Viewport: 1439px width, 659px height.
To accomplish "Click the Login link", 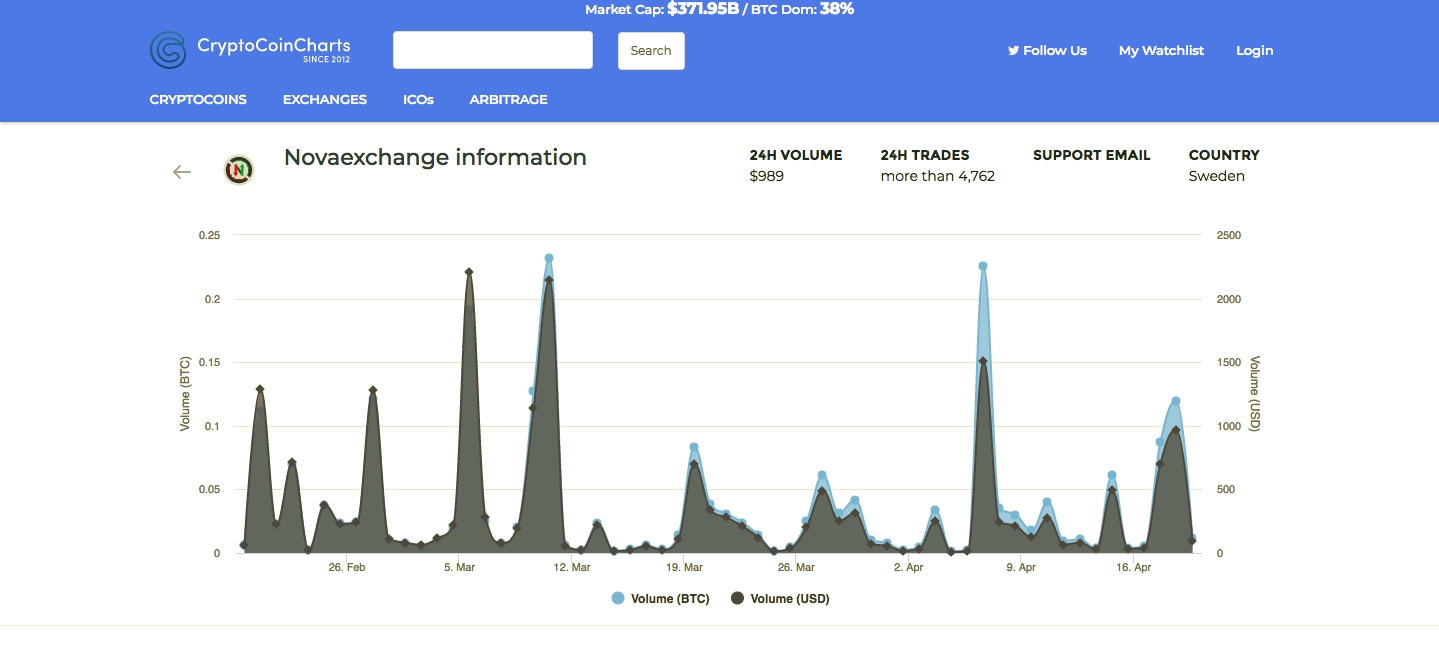I will [1254, 50].
